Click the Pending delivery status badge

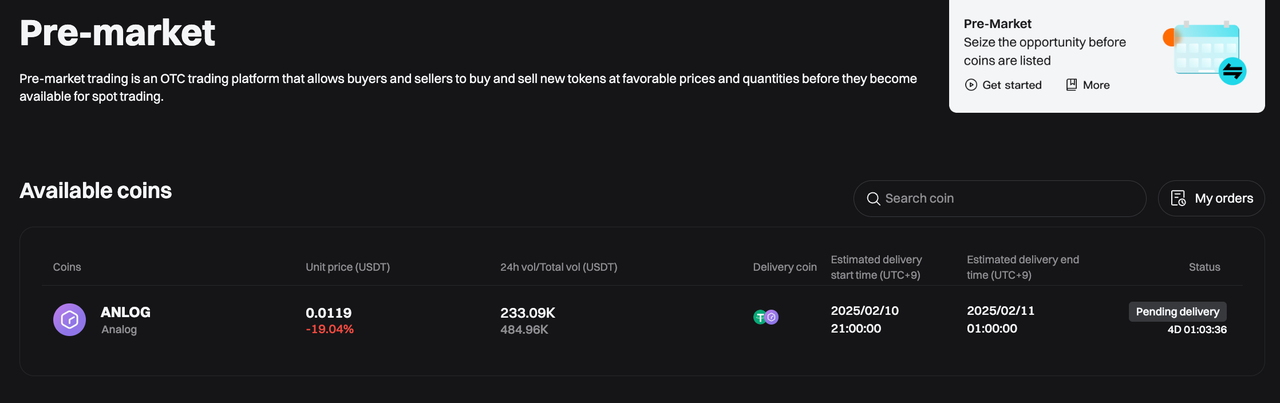(x=1178, y=312)
